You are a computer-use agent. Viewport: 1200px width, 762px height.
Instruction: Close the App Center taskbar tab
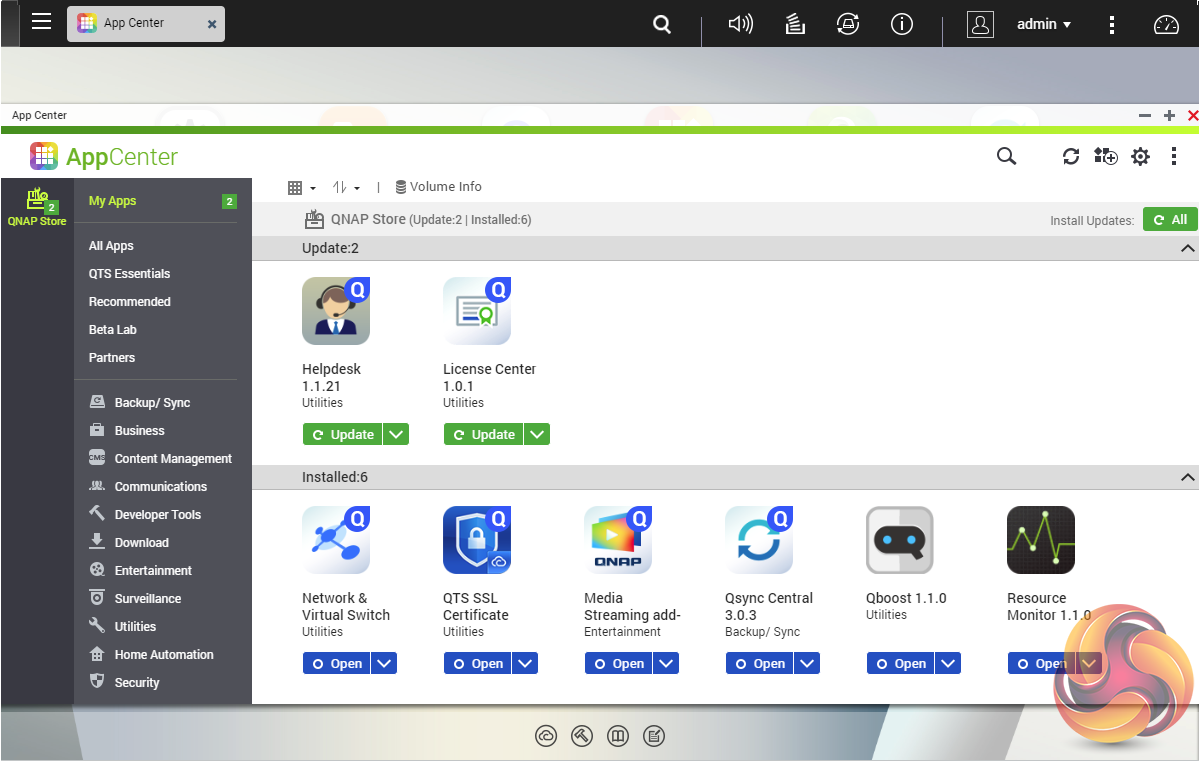click(212, 24)
